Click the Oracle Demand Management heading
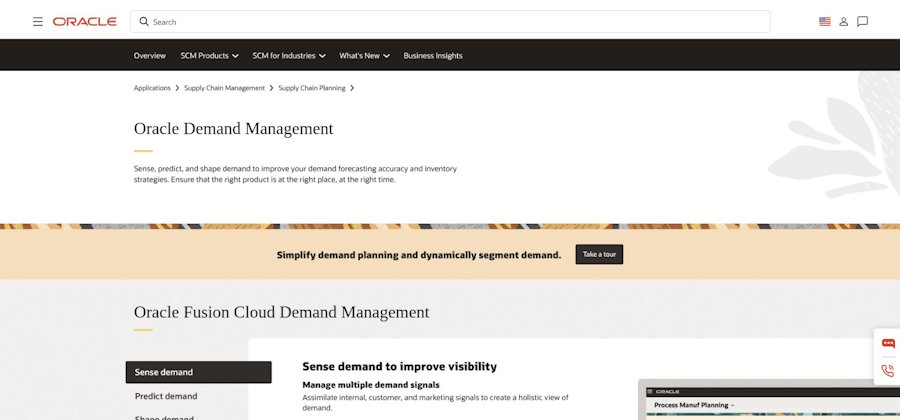This screenshot has width=900, height=420. pos(234,129)
